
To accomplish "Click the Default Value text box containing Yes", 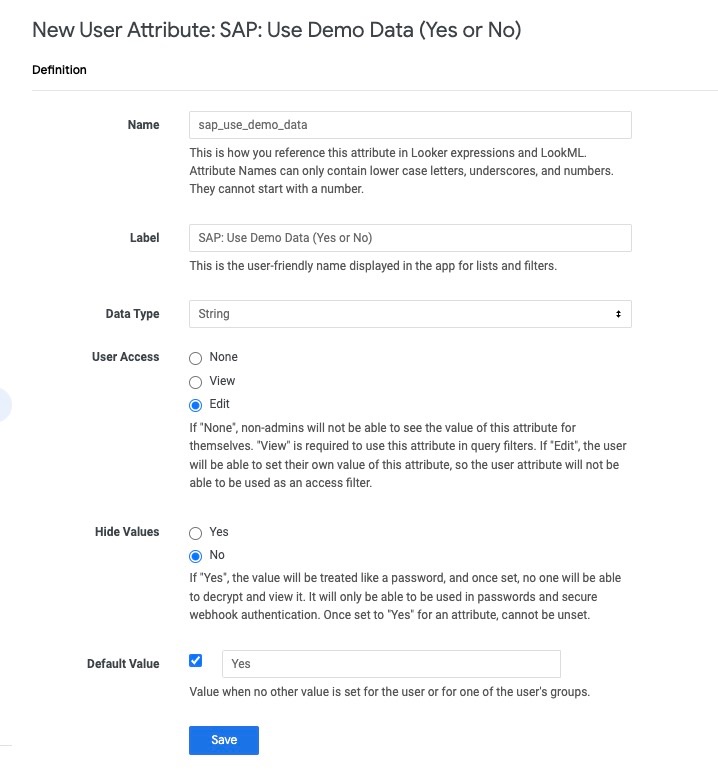I will click(391, 664).
